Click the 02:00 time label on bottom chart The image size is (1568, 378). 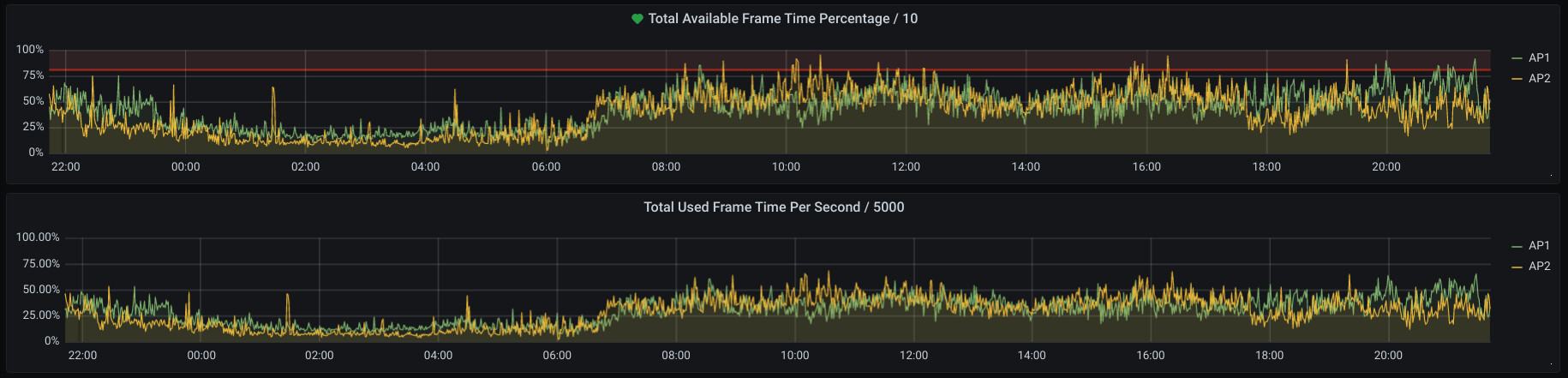tap(319, 356)
